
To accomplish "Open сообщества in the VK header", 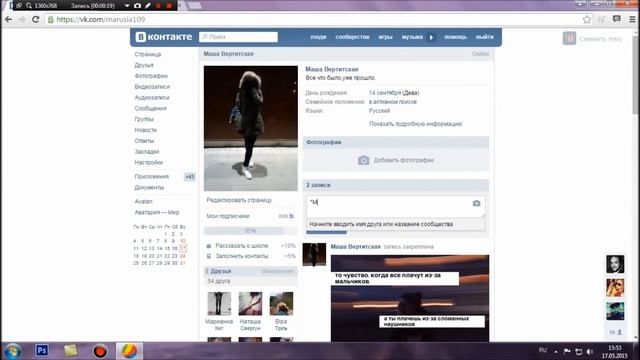I will [x=352, y=37].
